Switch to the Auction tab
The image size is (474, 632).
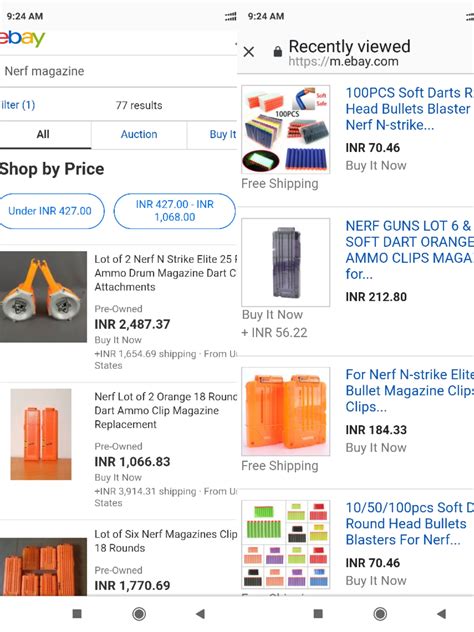point(139,135)
